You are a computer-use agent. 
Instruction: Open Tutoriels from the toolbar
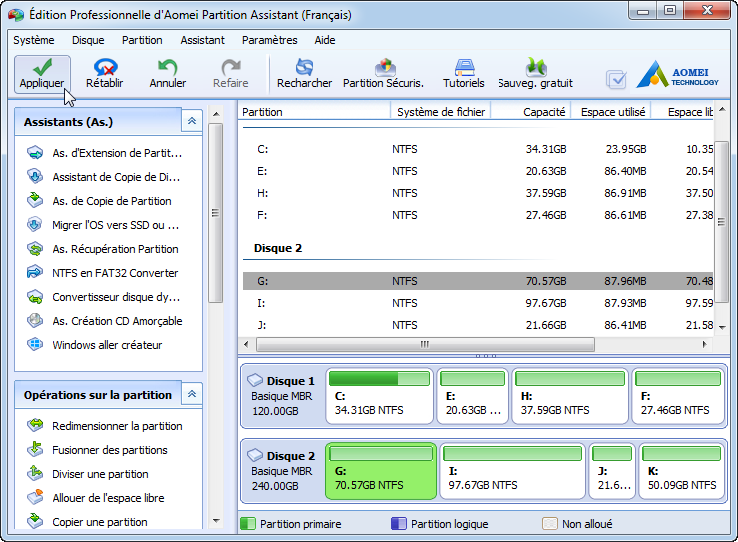(463, 73)
